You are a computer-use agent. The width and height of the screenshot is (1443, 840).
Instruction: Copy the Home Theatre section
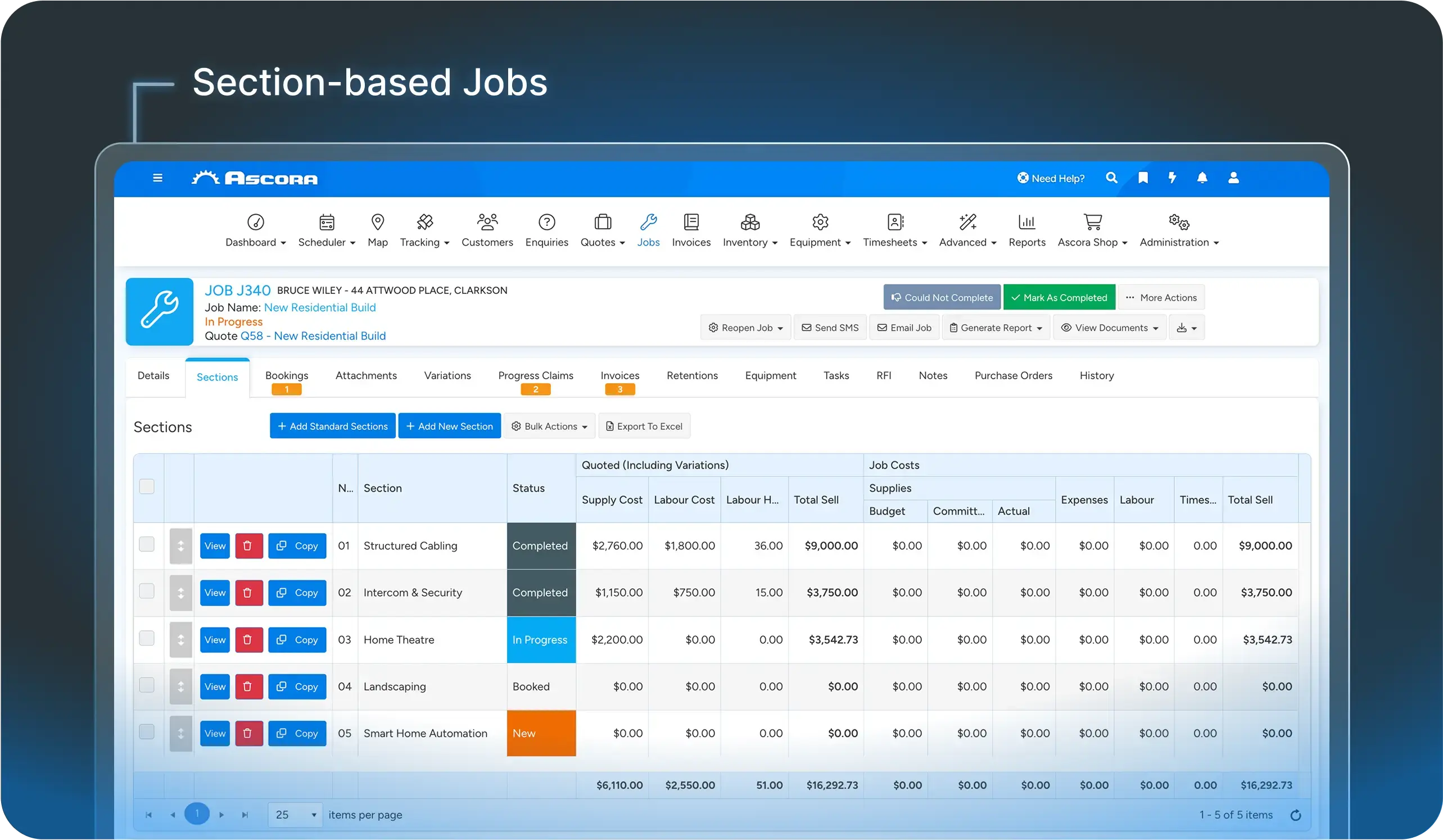(297, 640)
